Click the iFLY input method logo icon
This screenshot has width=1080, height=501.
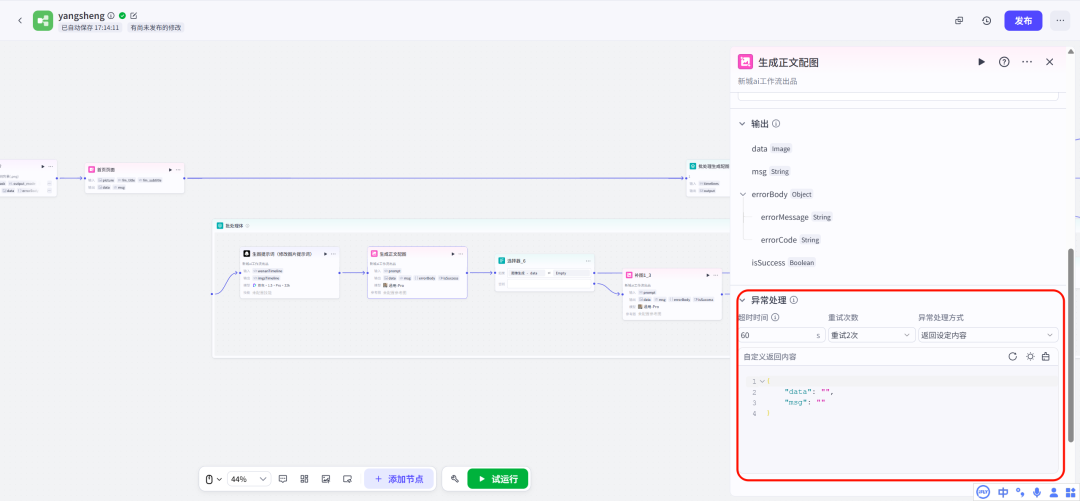click(x=985, y=492)
